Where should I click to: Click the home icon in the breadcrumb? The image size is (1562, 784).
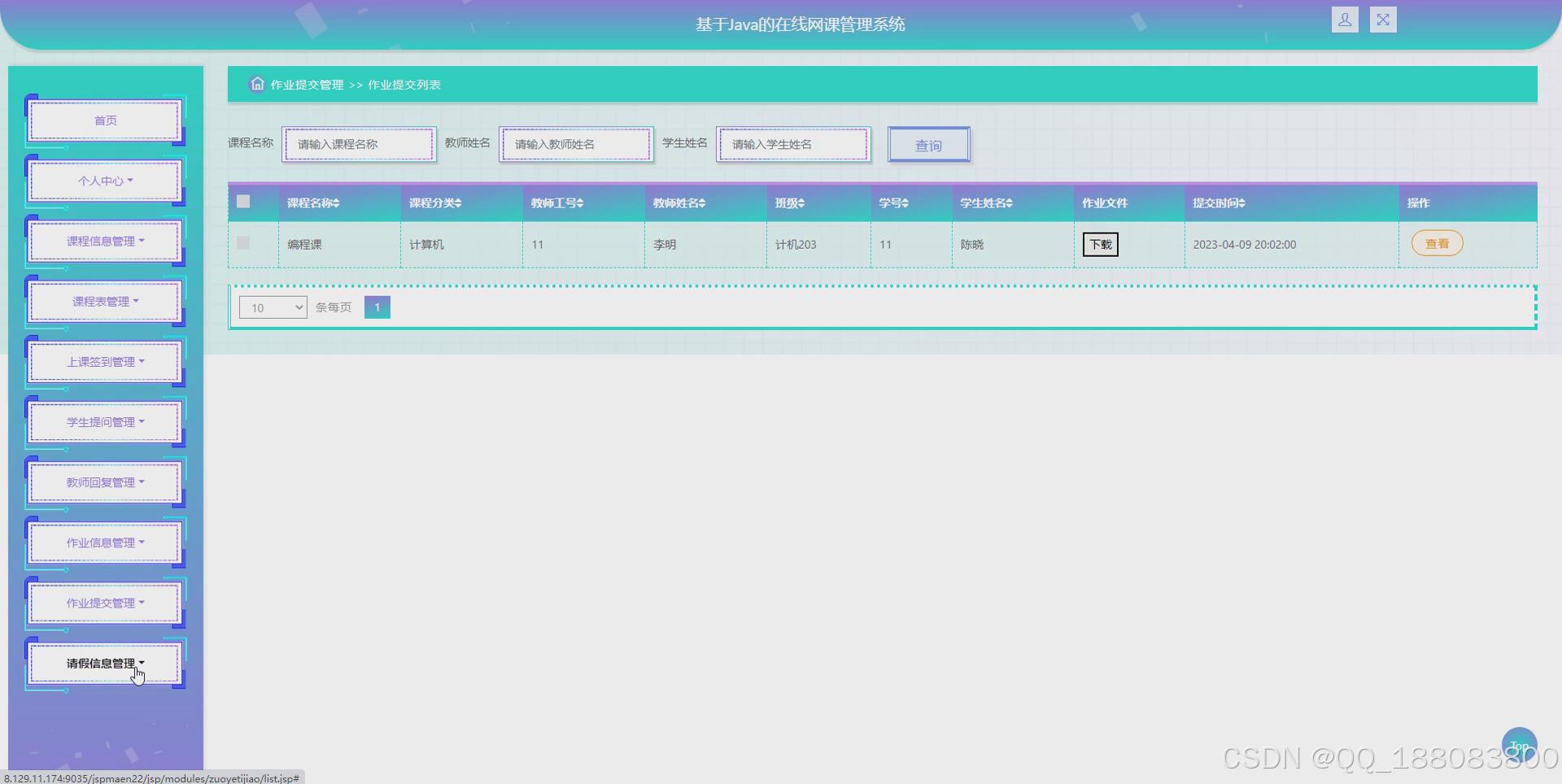(x=257, y=84)
